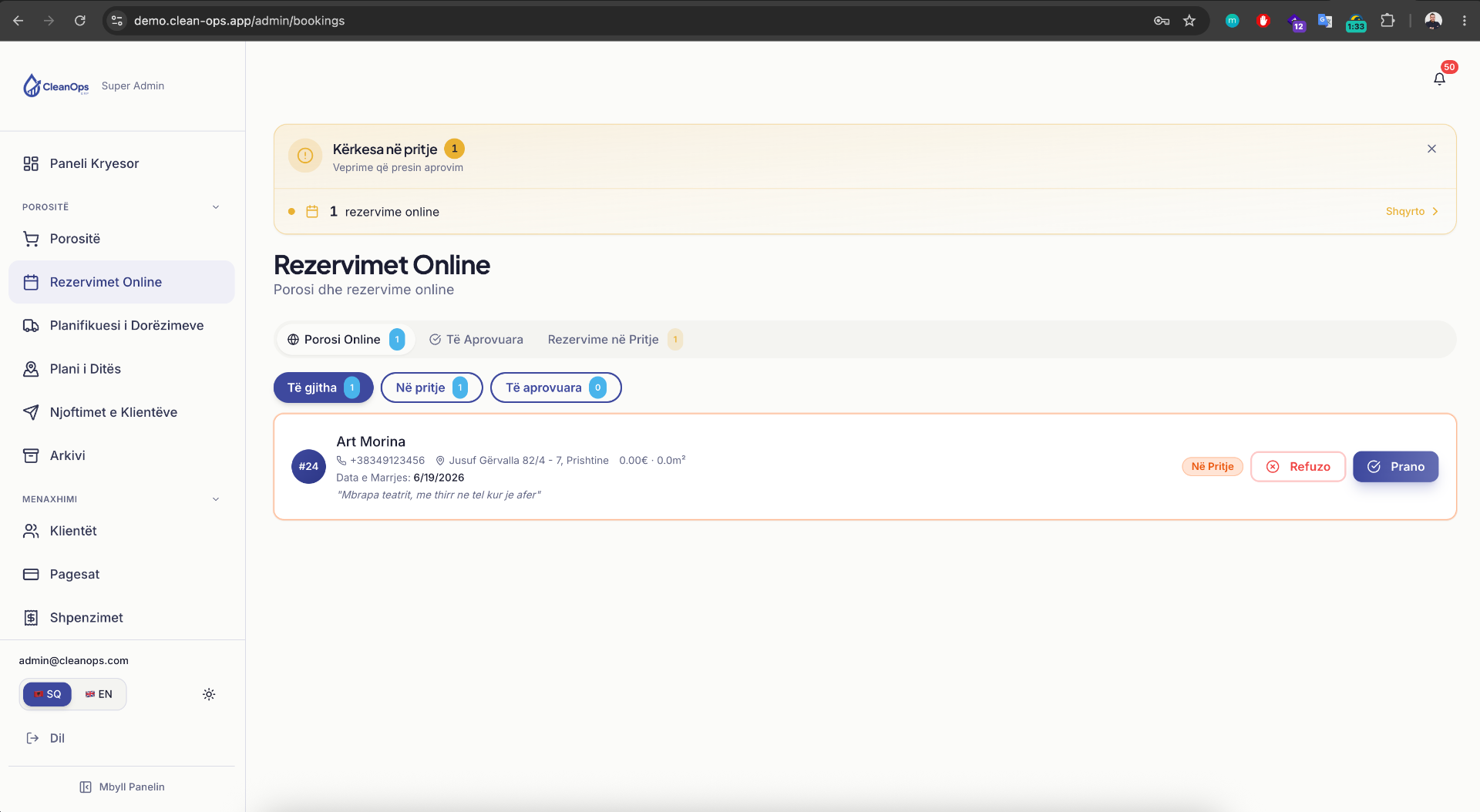Open Pagesat page

point(122,574)
